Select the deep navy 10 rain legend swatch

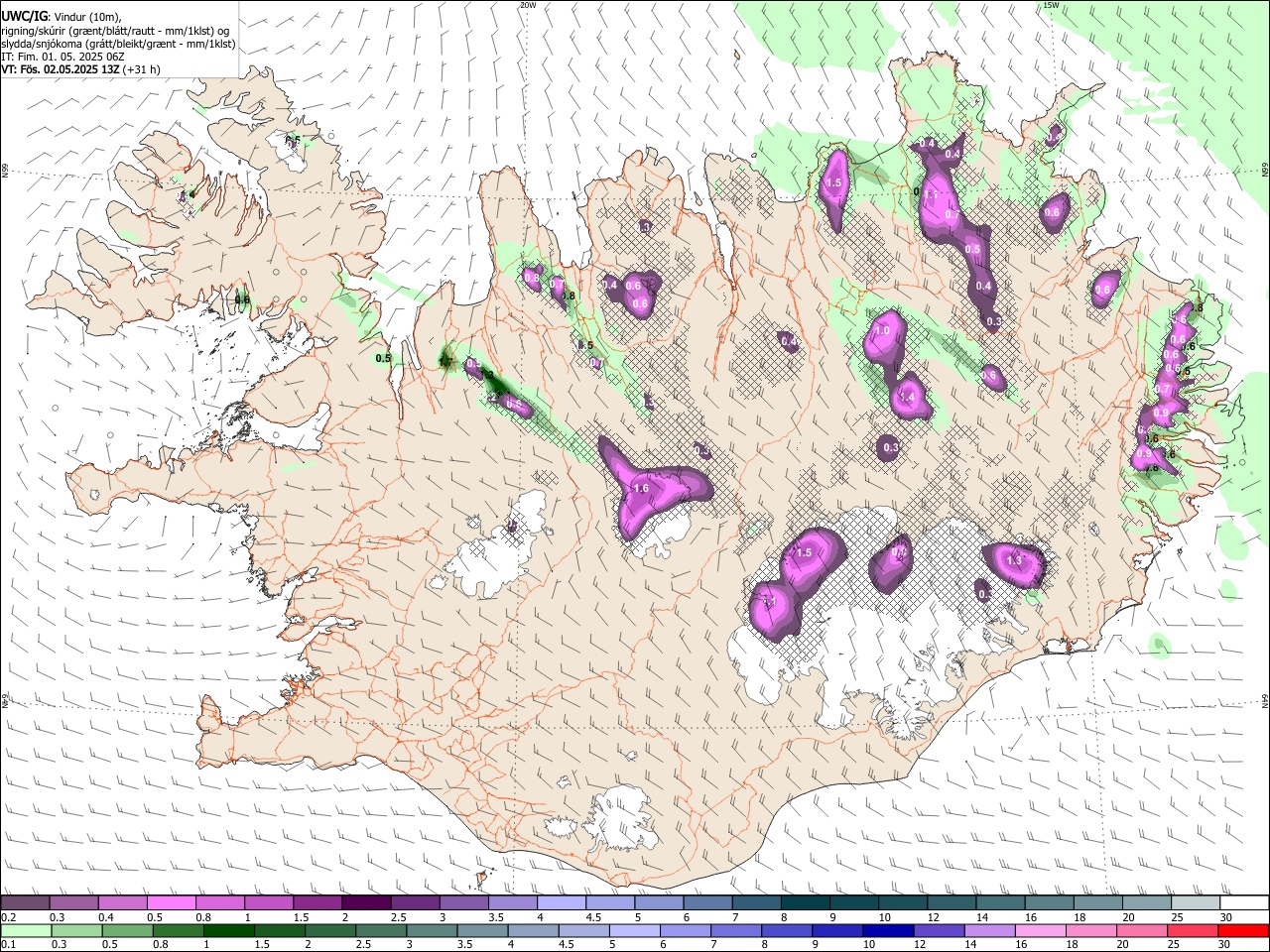tap(887, 930)
